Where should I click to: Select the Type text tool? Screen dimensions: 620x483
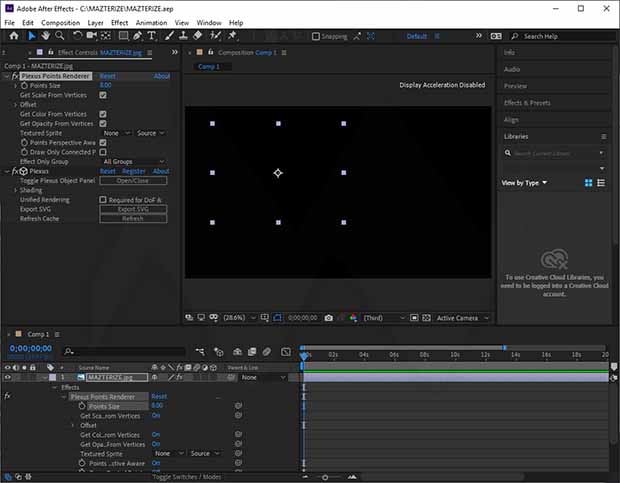152,36
